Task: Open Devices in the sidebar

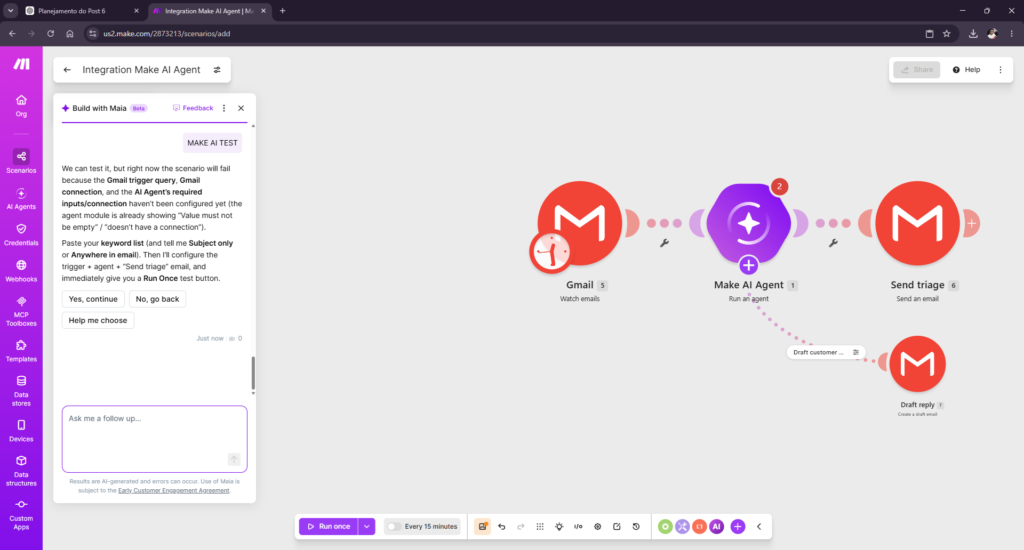Action: tap(21, 431)
